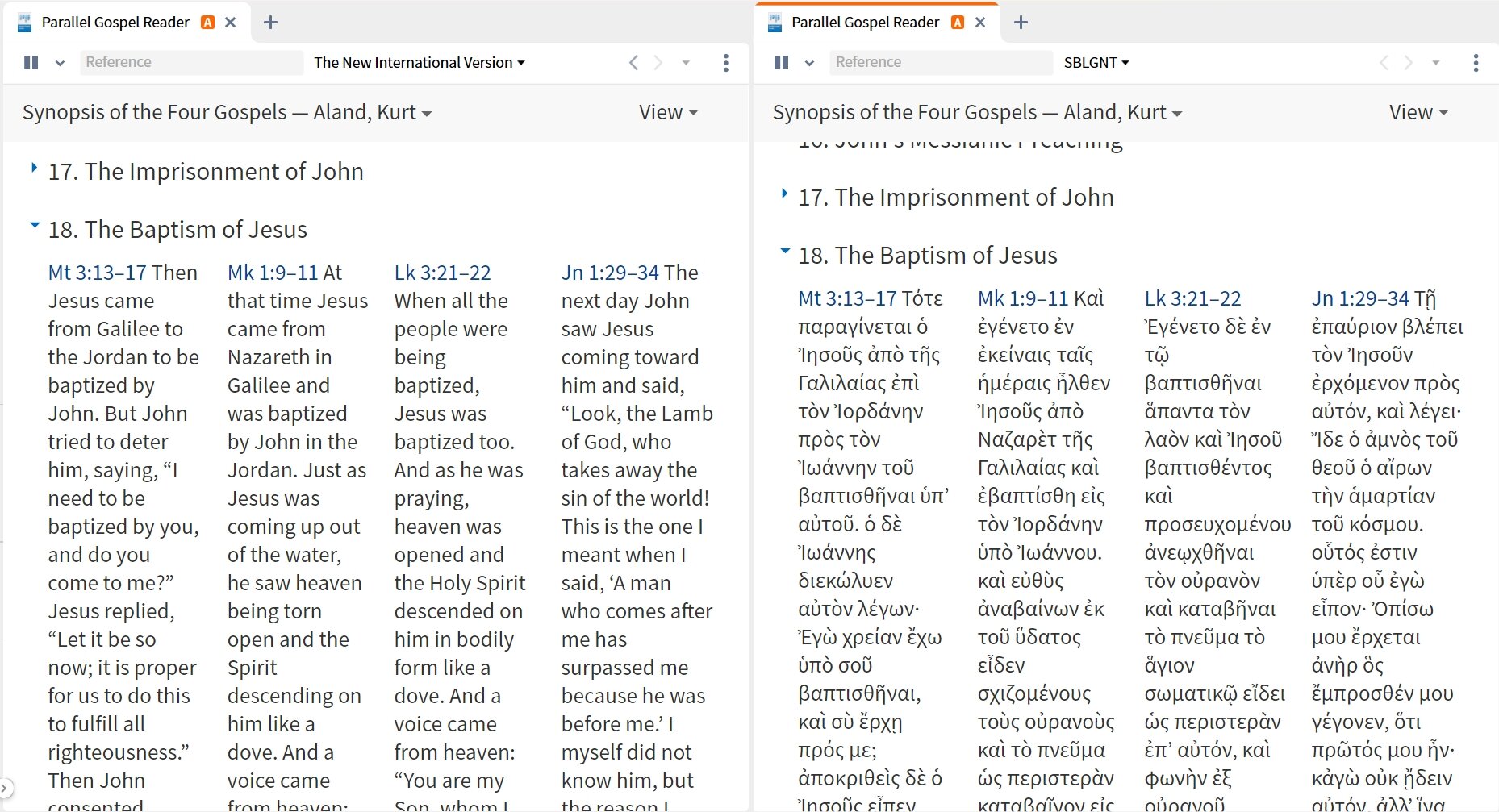
Task: Close the left Parallel Gospel Reader tab
Action: [231, 23]
